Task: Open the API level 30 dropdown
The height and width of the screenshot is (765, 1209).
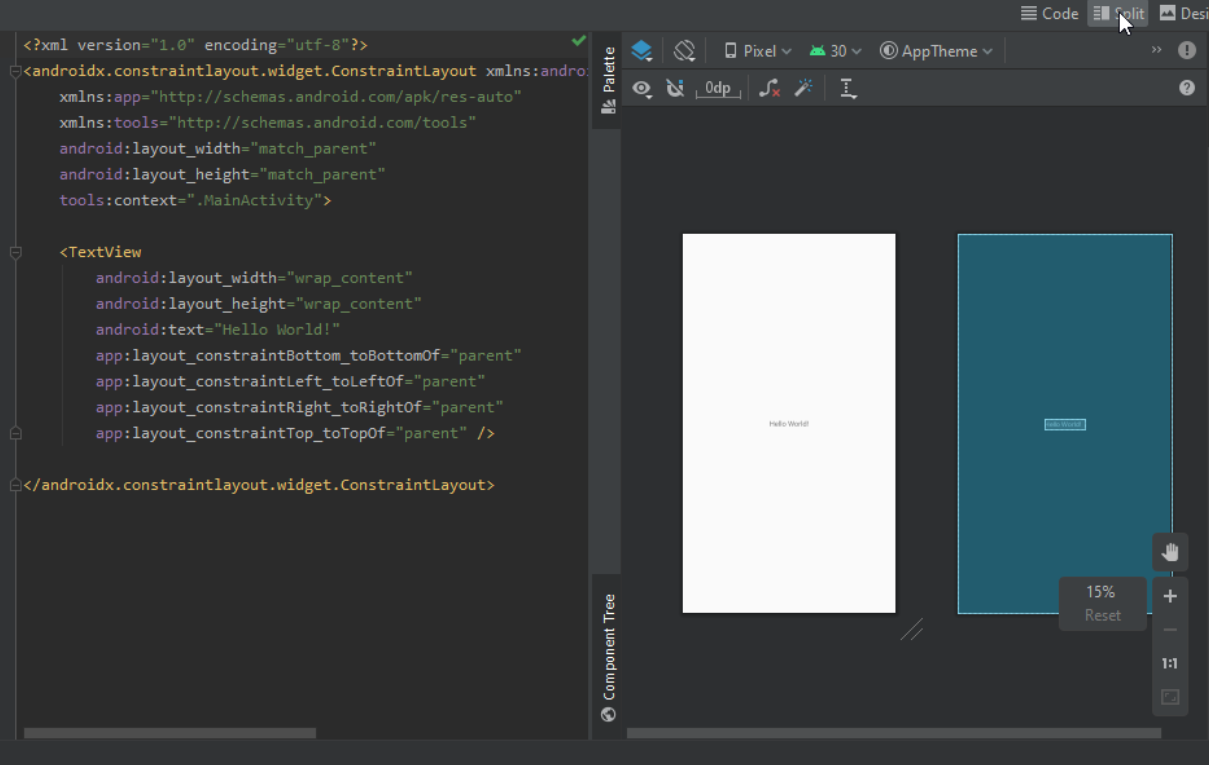Action: [x=836, y=51]
